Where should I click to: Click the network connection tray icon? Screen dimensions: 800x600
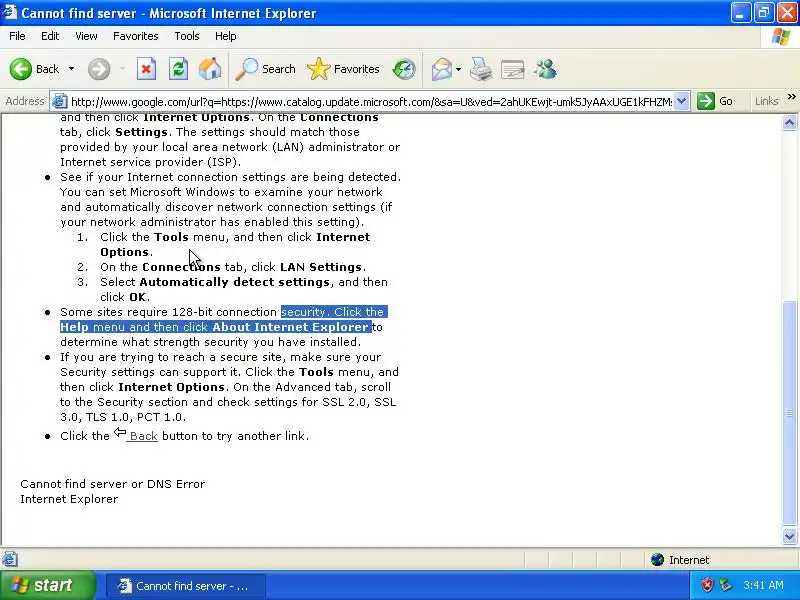click(x=725, y=585)
